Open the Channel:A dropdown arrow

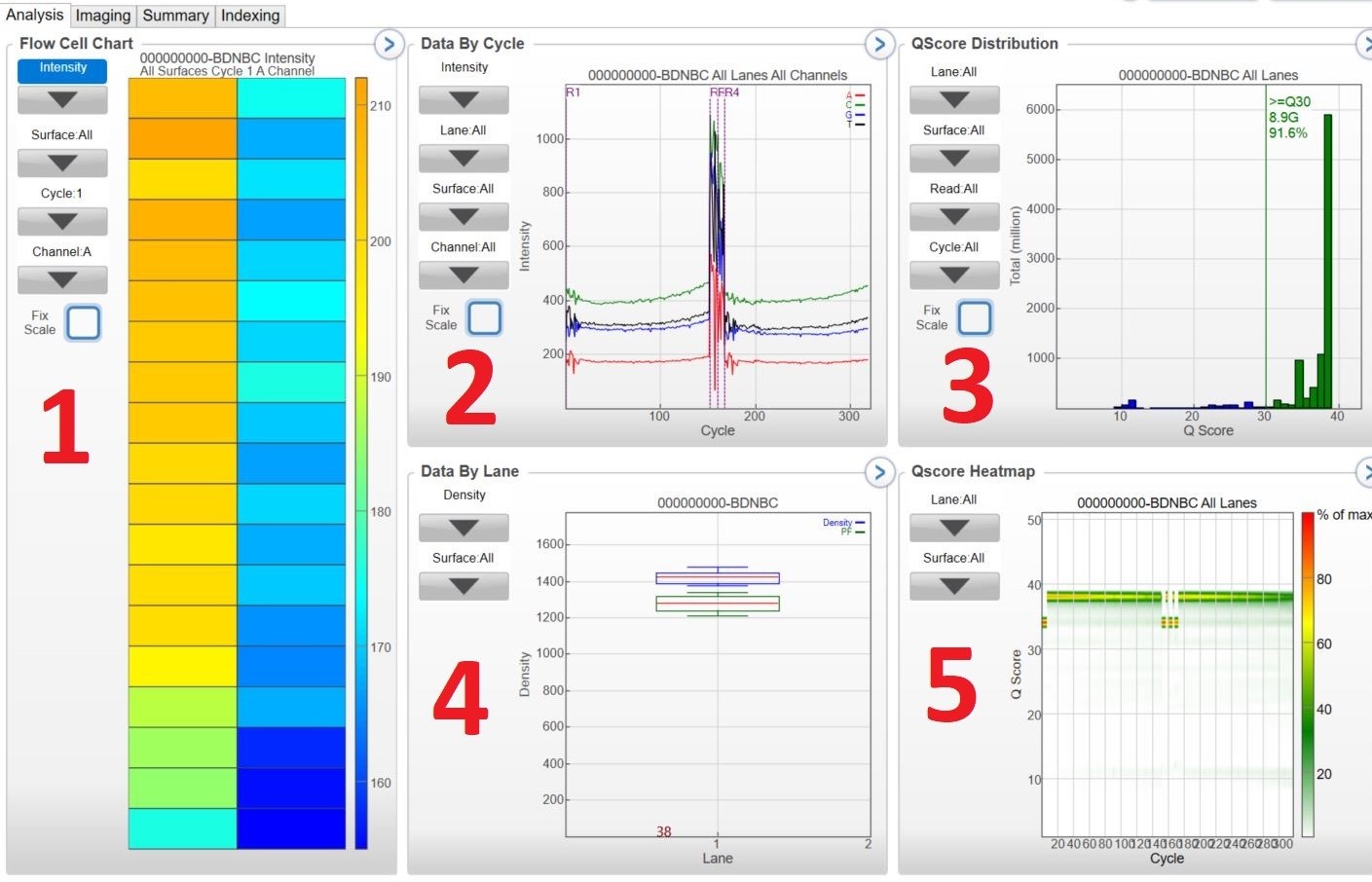coord(62,280)
